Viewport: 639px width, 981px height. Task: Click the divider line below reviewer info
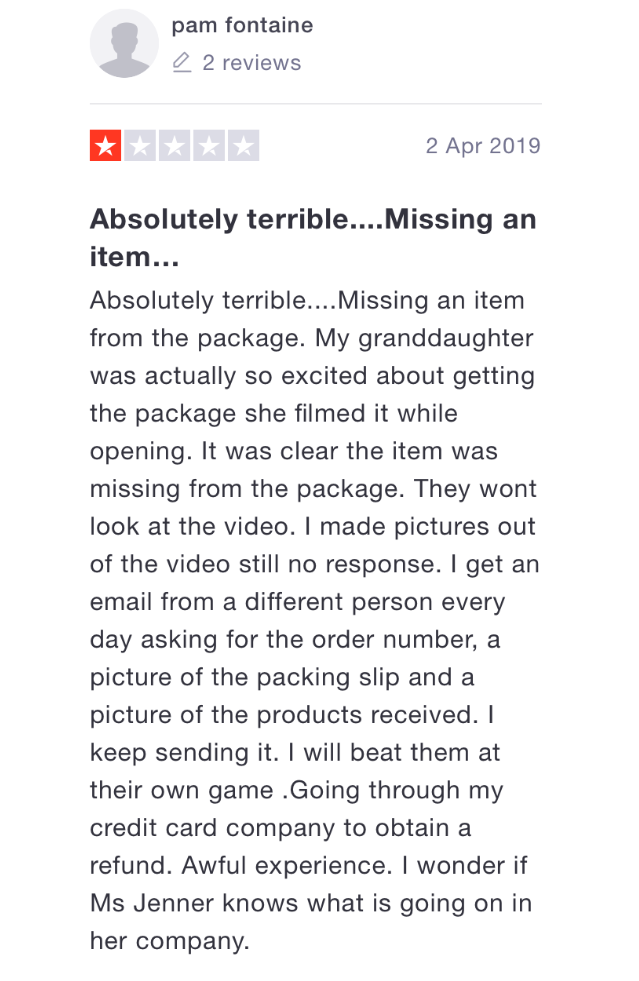point(315,104)
